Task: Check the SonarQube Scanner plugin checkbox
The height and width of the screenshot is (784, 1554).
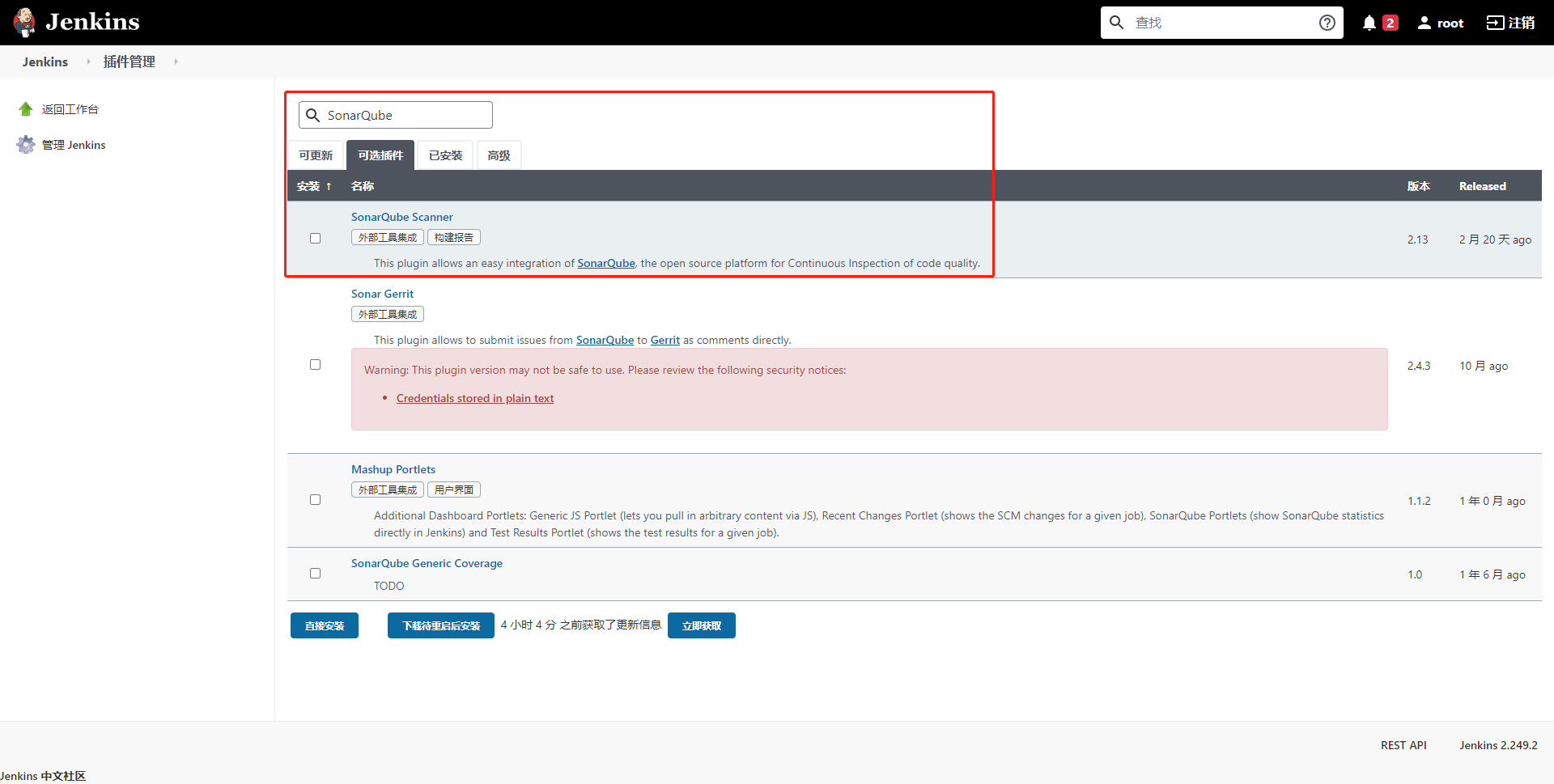Action: click(x=315, y=239)
